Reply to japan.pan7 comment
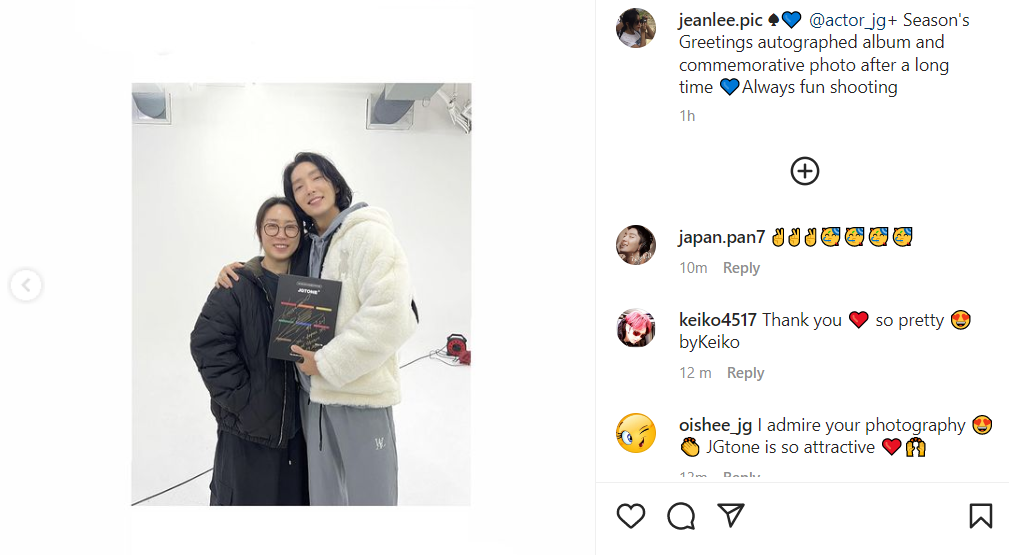The image size is (1009, 555). [741, 268]
